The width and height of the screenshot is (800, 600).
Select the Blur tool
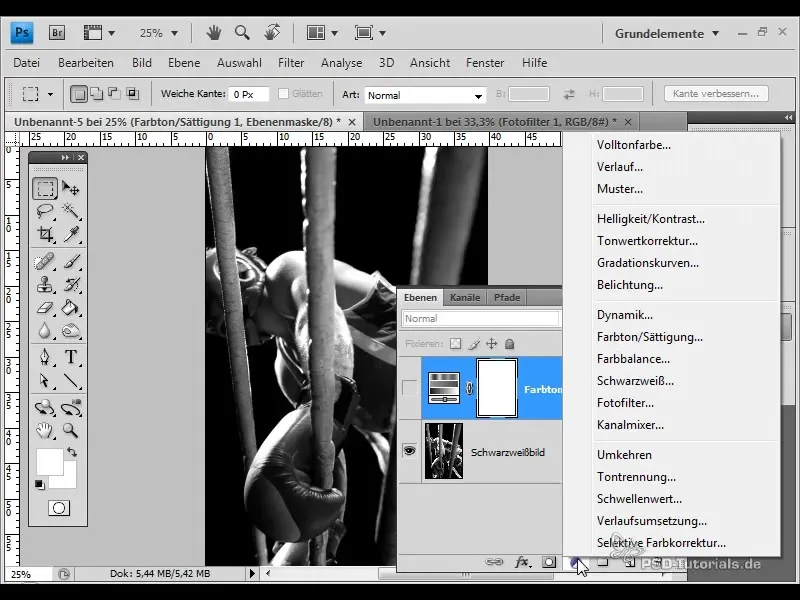[x=45, y=330]
